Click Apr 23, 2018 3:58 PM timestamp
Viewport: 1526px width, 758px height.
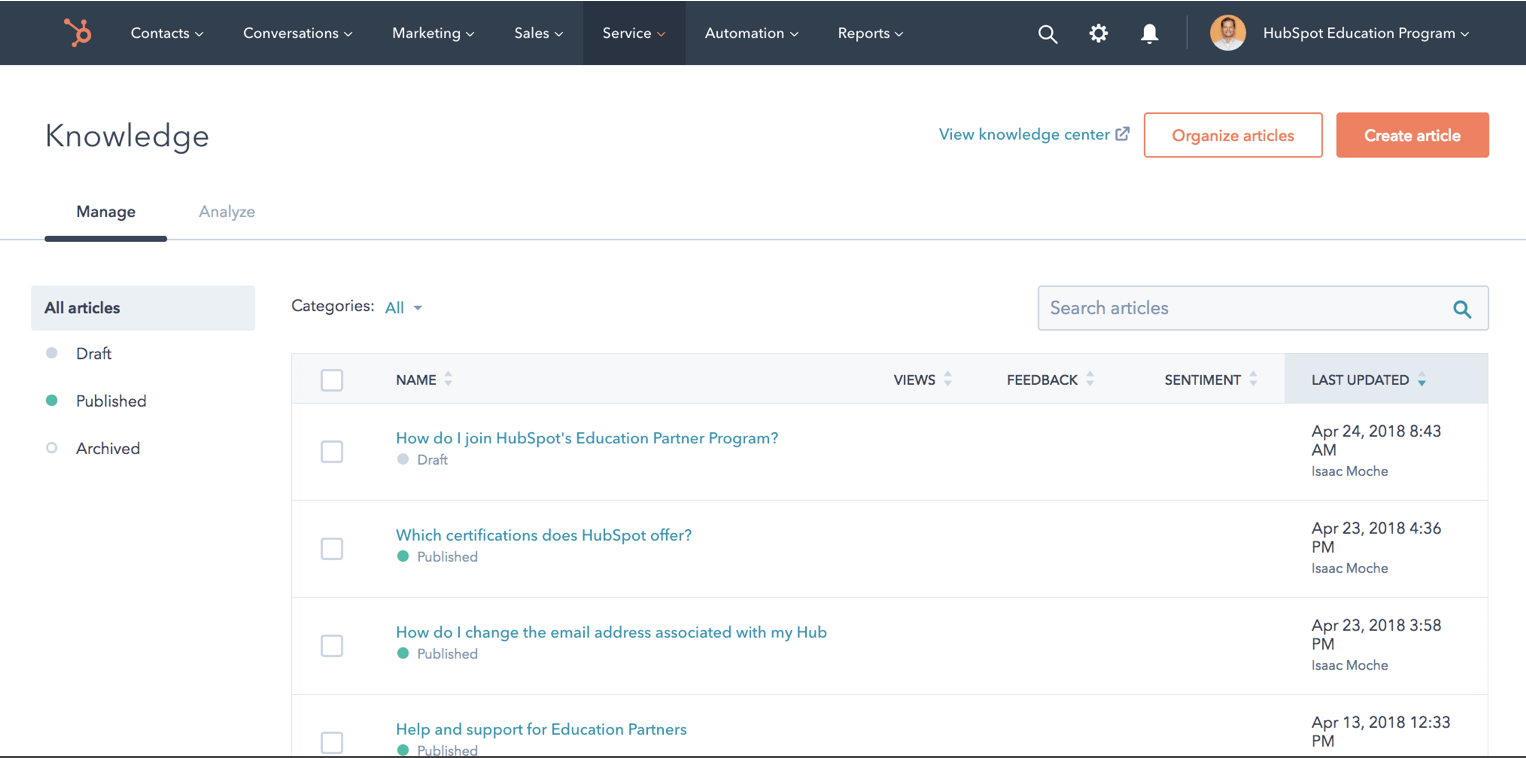coord(1376,635)
